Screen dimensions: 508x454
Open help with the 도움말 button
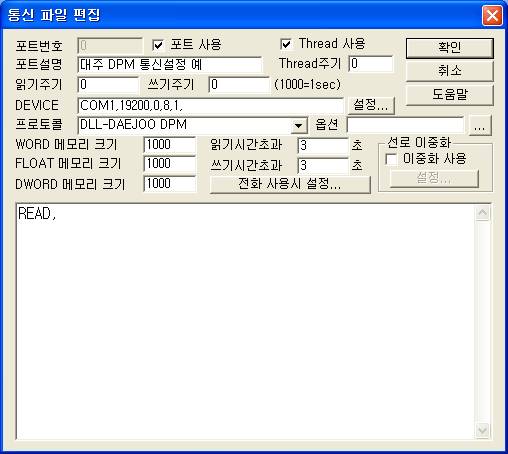click(x=449, y=95)
